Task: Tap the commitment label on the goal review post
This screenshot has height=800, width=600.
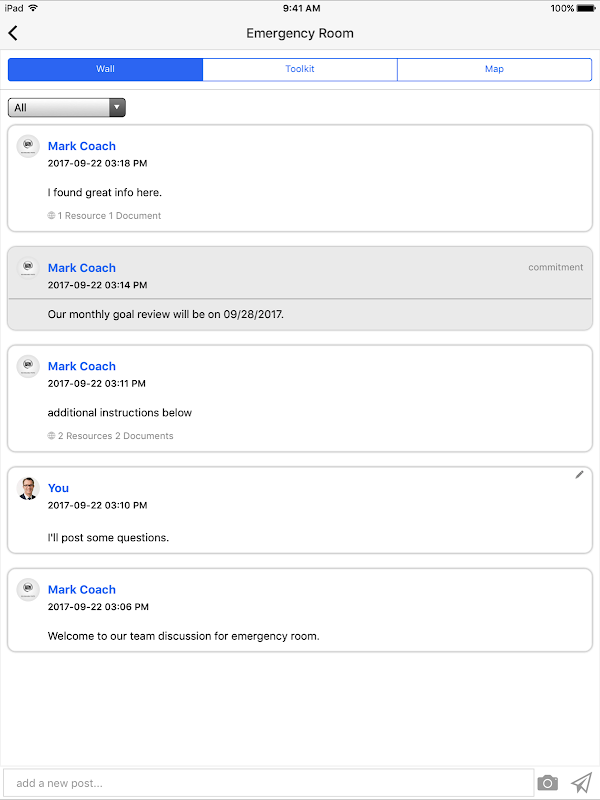Action: (555, 268)
